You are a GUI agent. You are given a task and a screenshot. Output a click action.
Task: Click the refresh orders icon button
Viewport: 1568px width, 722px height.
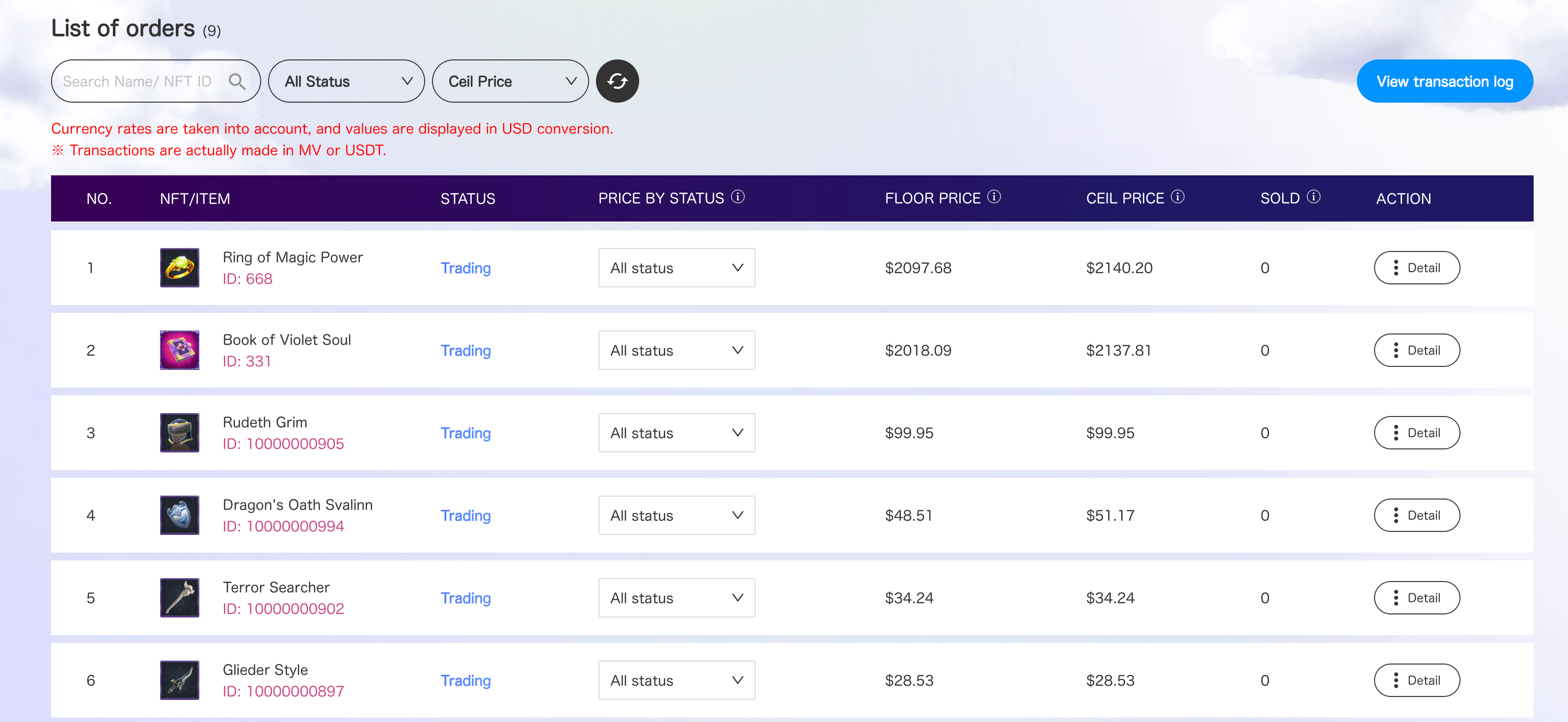click(617, 81)
